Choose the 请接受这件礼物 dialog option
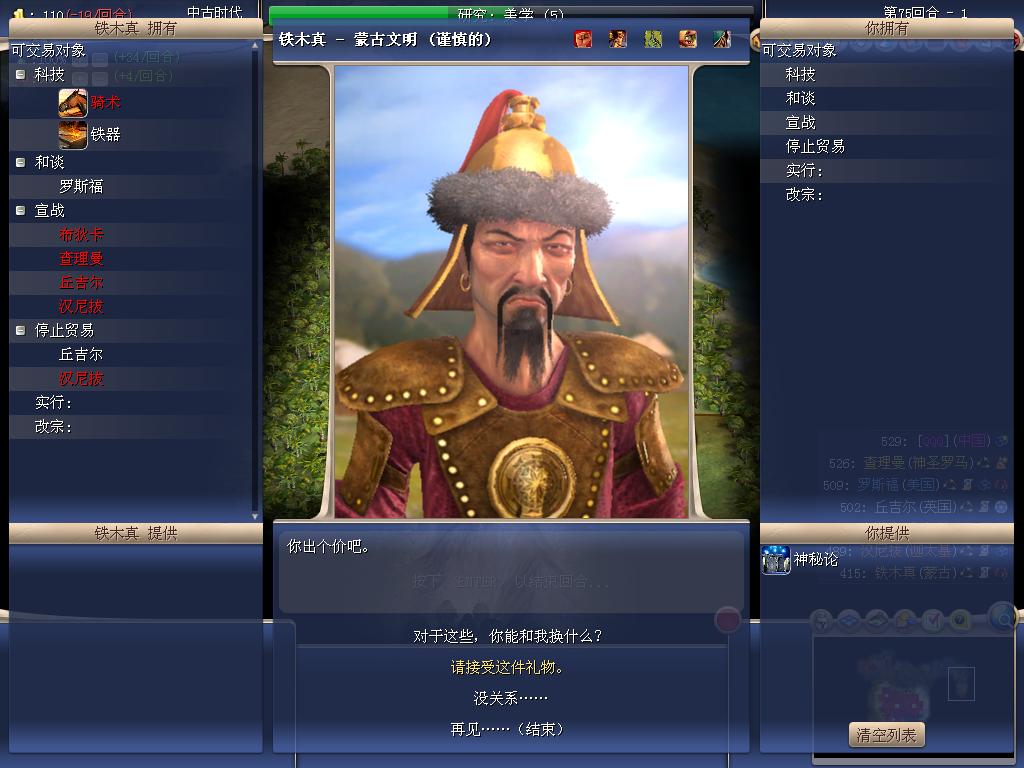The width and height of the screenshot is (1024, 768). pos(507,667)
